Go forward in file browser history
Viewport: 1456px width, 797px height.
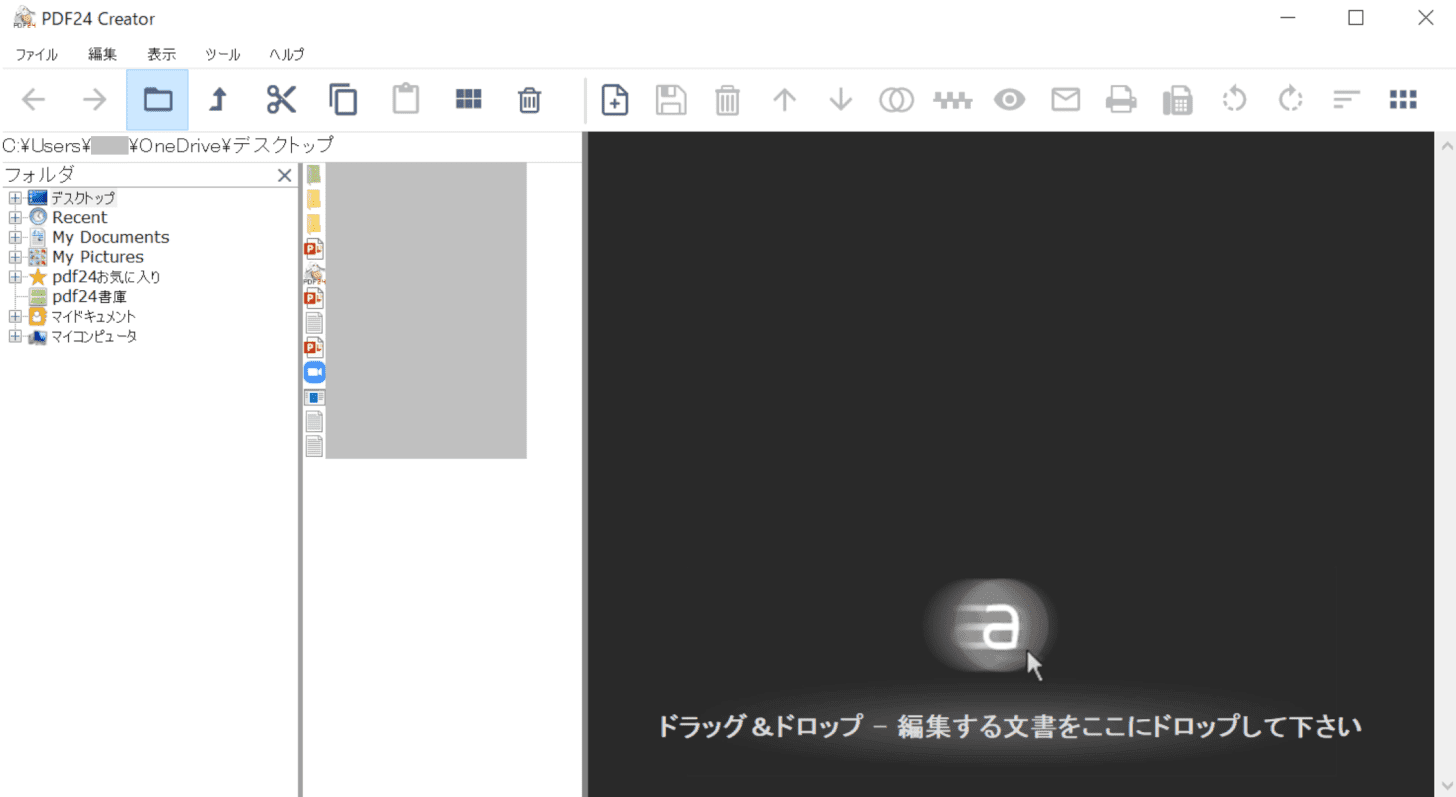coord(94,99)
